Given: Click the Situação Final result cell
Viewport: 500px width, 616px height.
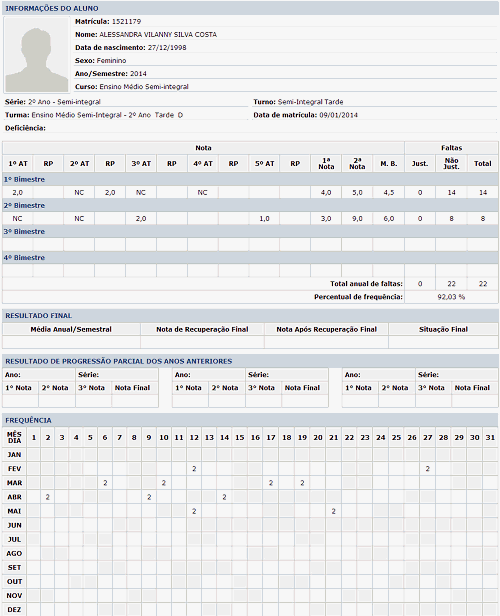Looking at the screenshot, I should point(443,342).
